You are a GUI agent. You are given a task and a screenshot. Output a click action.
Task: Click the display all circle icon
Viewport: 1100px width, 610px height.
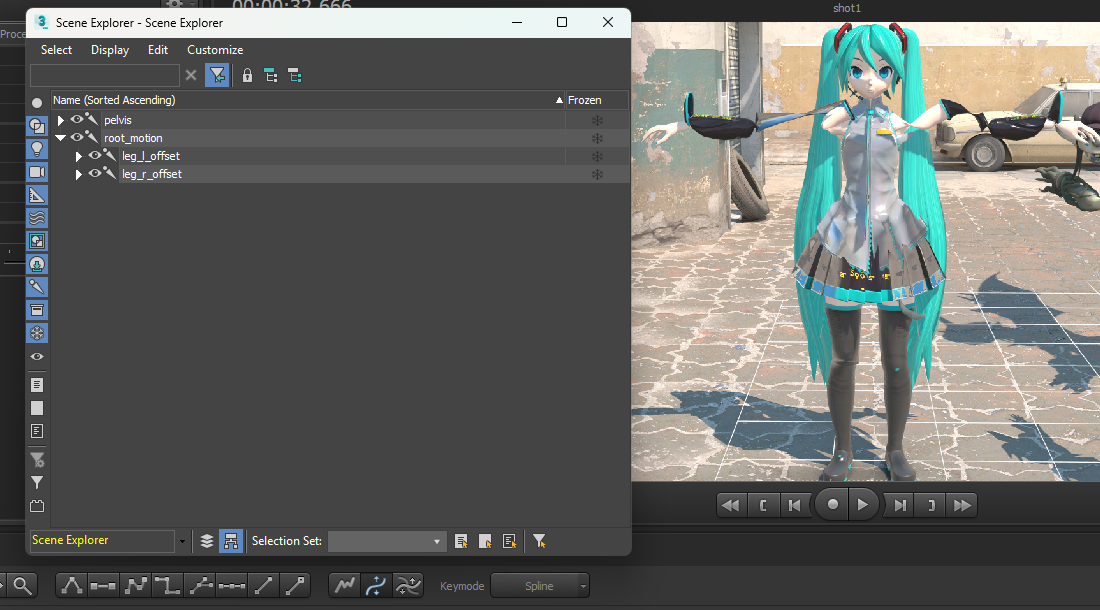click(37, 103)
